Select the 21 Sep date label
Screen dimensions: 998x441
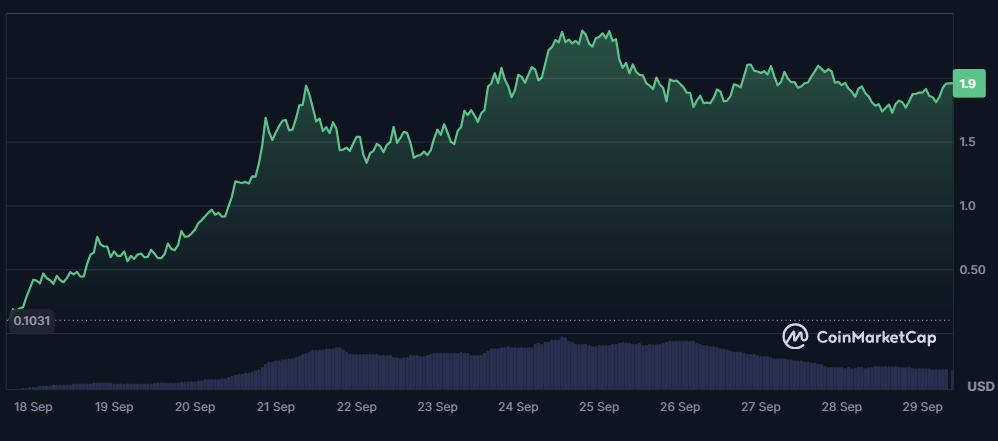point(275,407)
